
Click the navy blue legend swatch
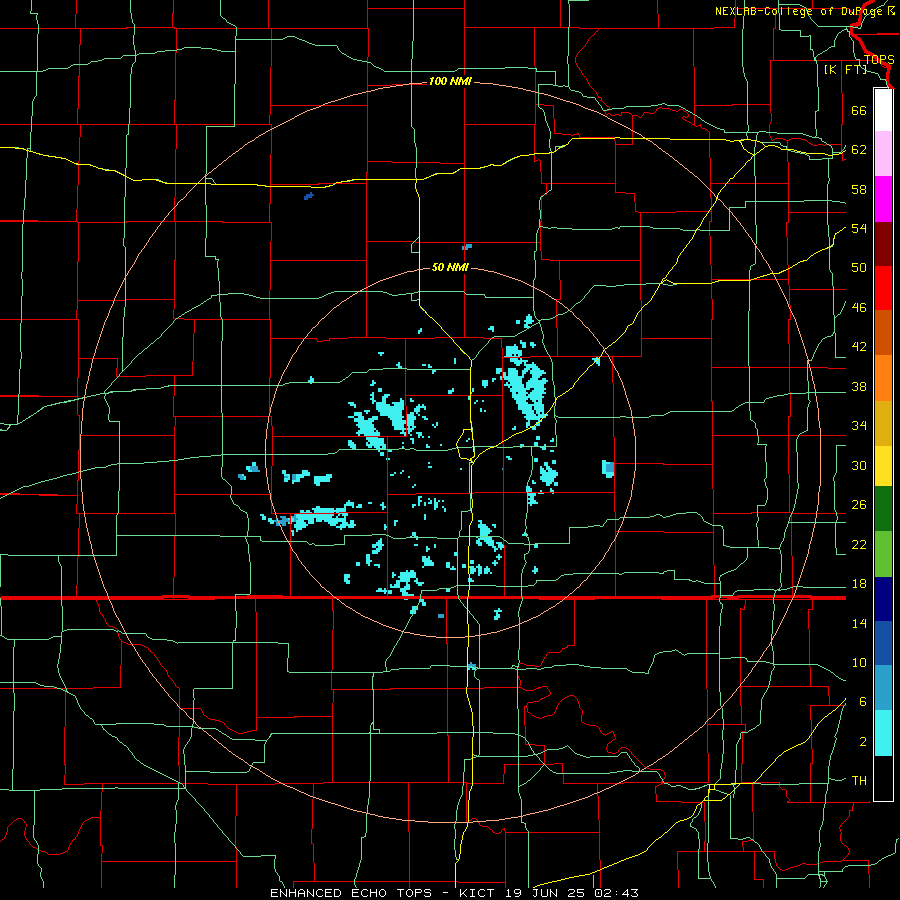883,599
